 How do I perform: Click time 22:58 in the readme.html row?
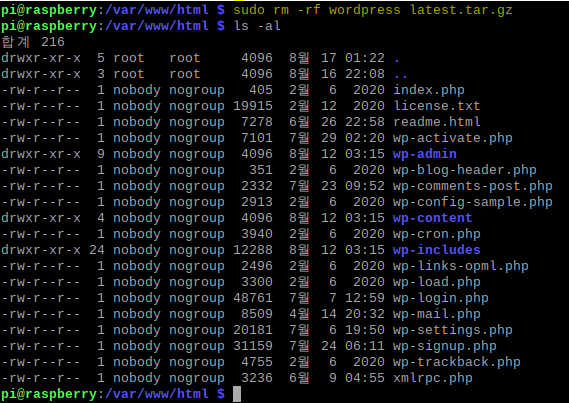(x=365, y=122)
